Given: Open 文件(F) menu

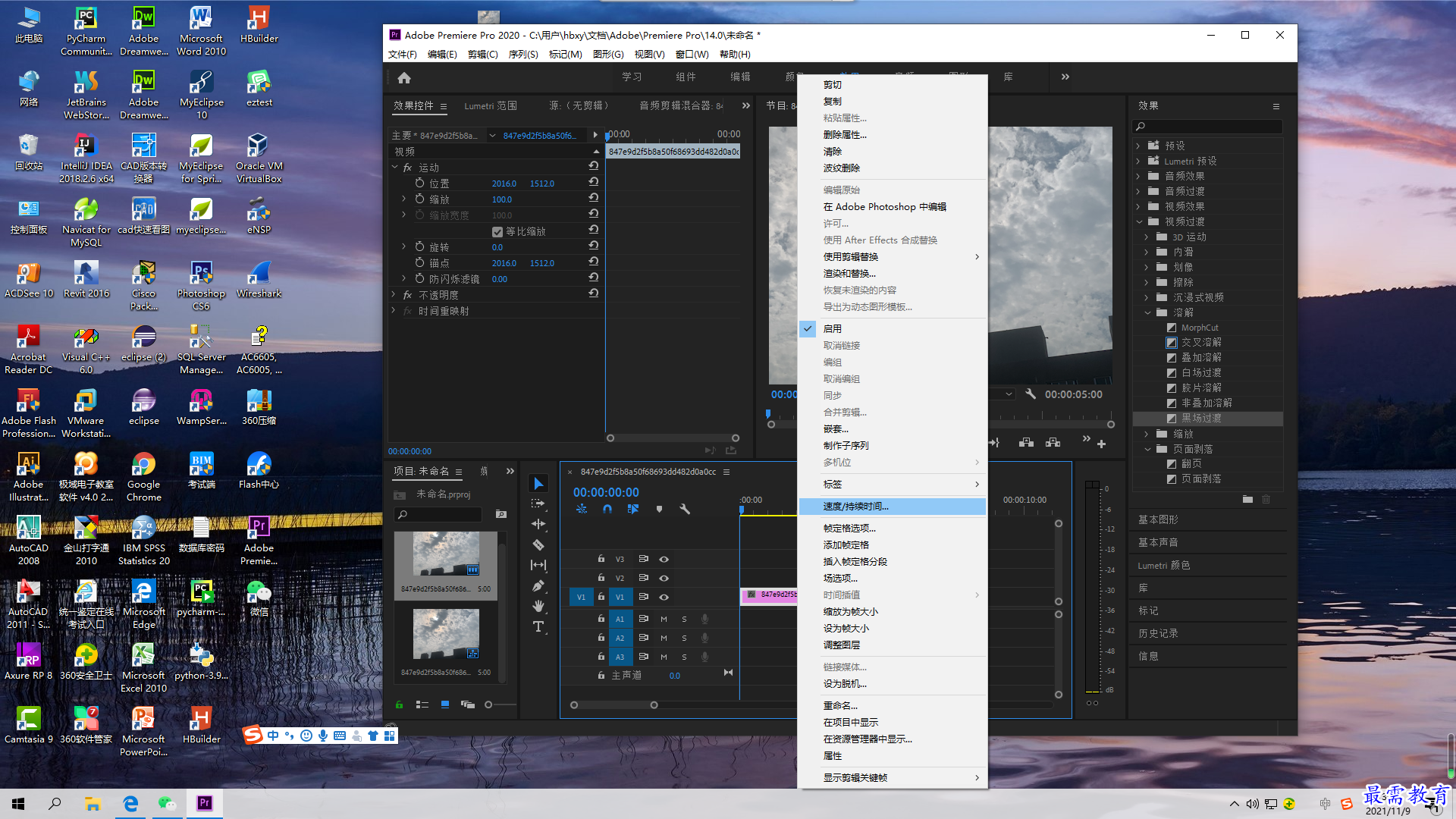Looking at the screenshot, I should click(x=403, y=54).
